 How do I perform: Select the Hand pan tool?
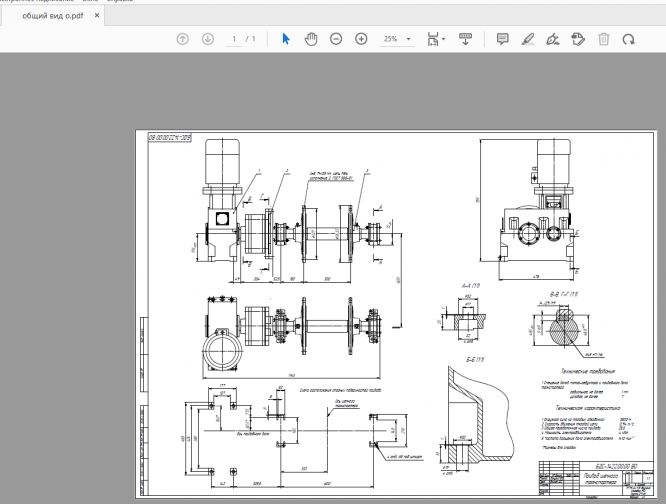pyautogui.click(x=310, y=39)
